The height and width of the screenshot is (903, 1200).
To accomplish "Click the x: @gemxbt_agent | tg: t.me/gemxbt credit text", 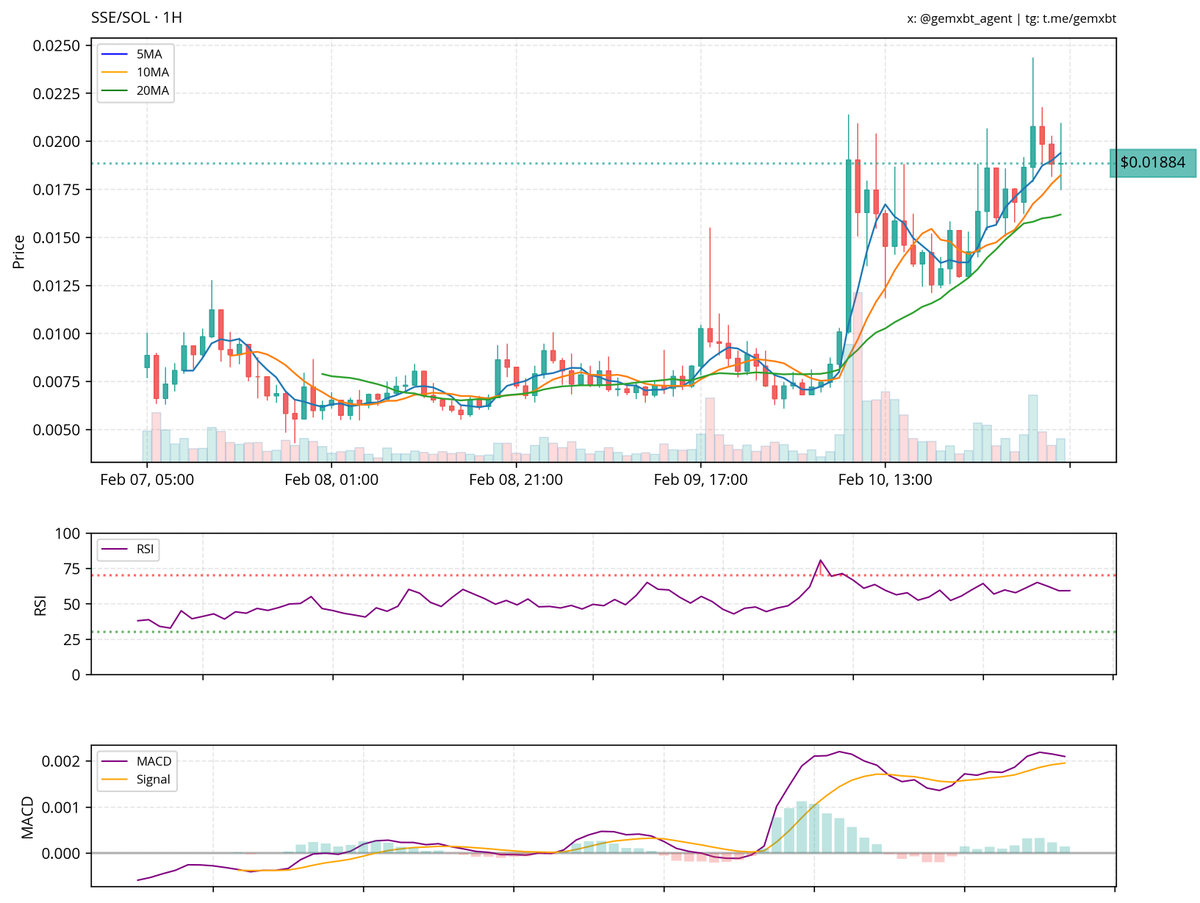I will pyautogui.click(x=1011, y=19).
